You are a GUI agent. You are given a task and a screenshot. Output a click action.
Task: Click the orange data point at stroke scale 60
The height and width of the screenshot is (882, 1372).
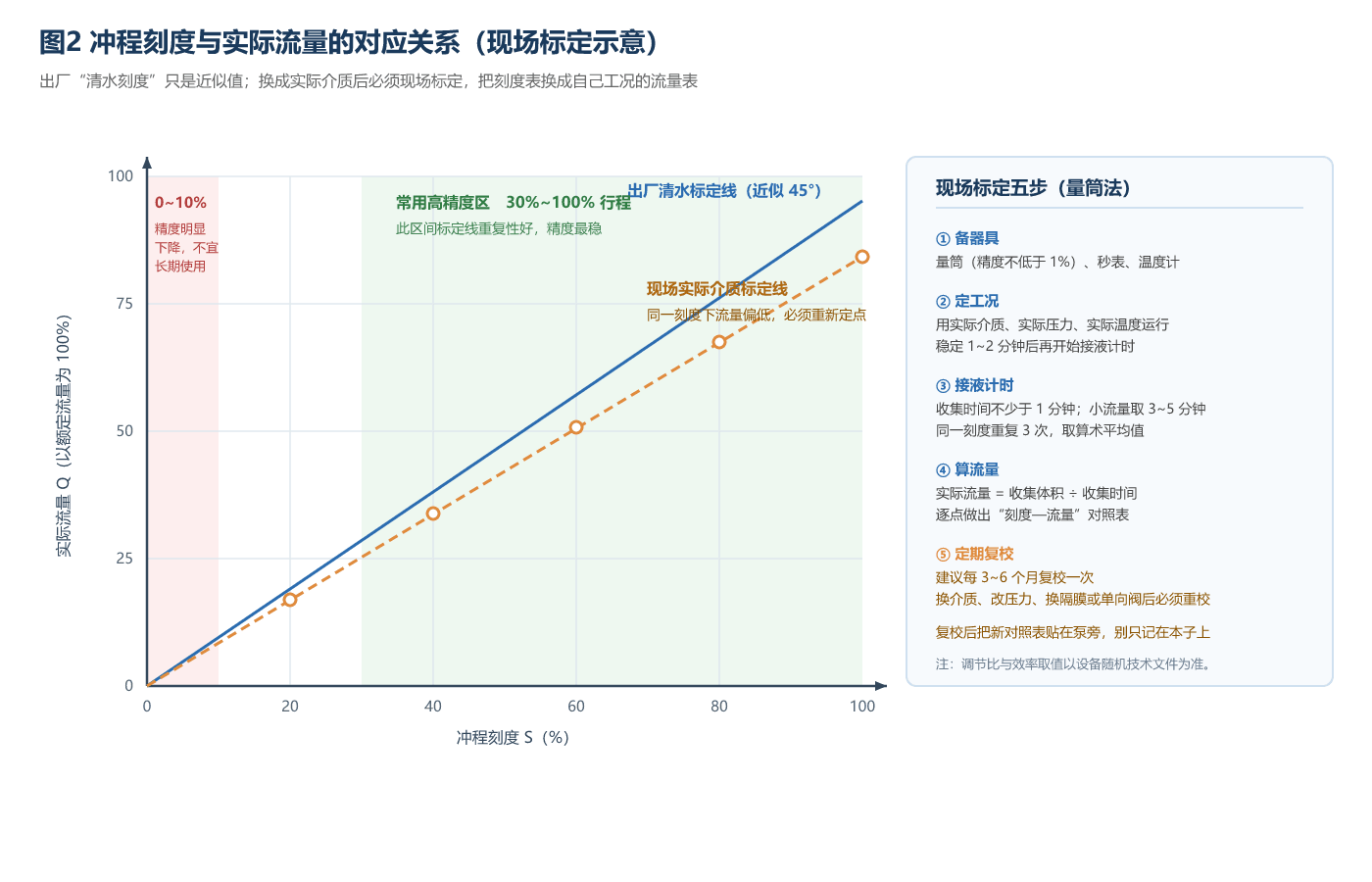coord(576,427)
